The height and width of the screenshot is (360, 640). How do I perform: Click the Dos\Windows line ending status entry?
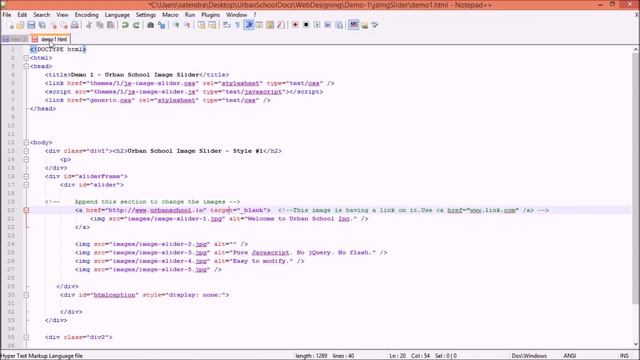click(x=529, y=356)
